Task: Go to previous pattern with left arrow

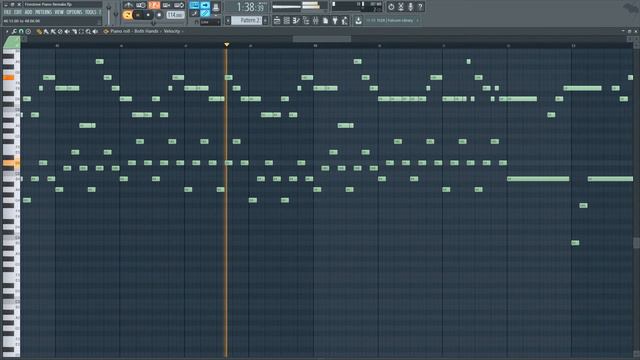Action: point(228,20)
